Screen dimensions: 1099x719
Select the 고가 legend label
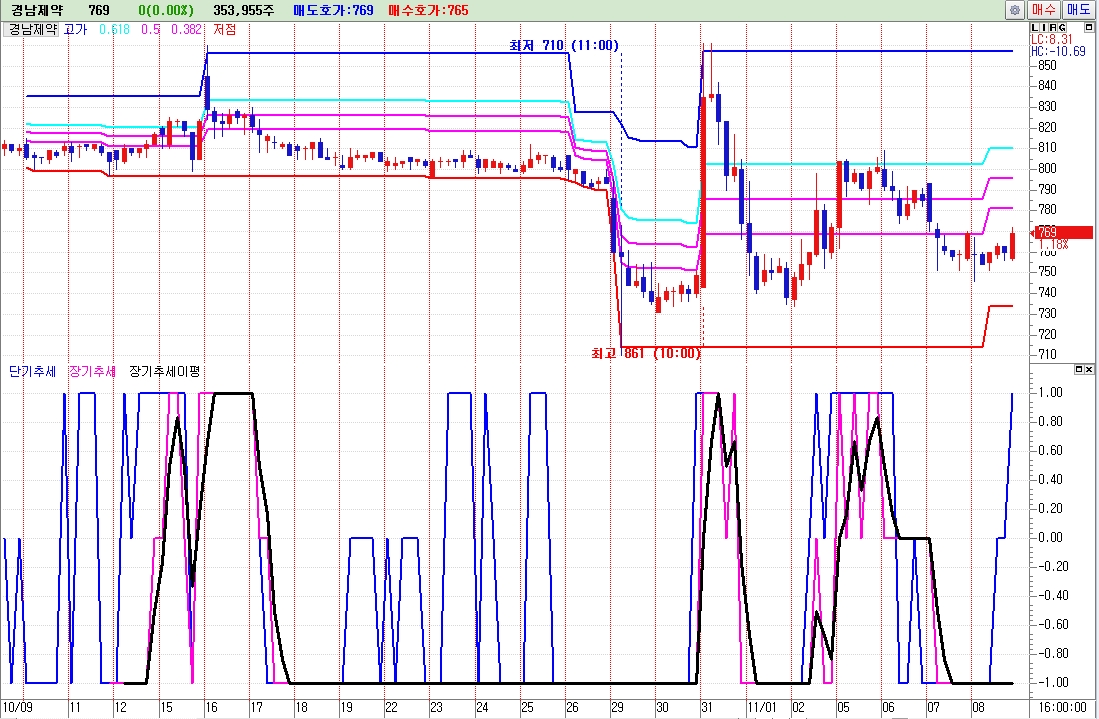click(x=75, y=29)
